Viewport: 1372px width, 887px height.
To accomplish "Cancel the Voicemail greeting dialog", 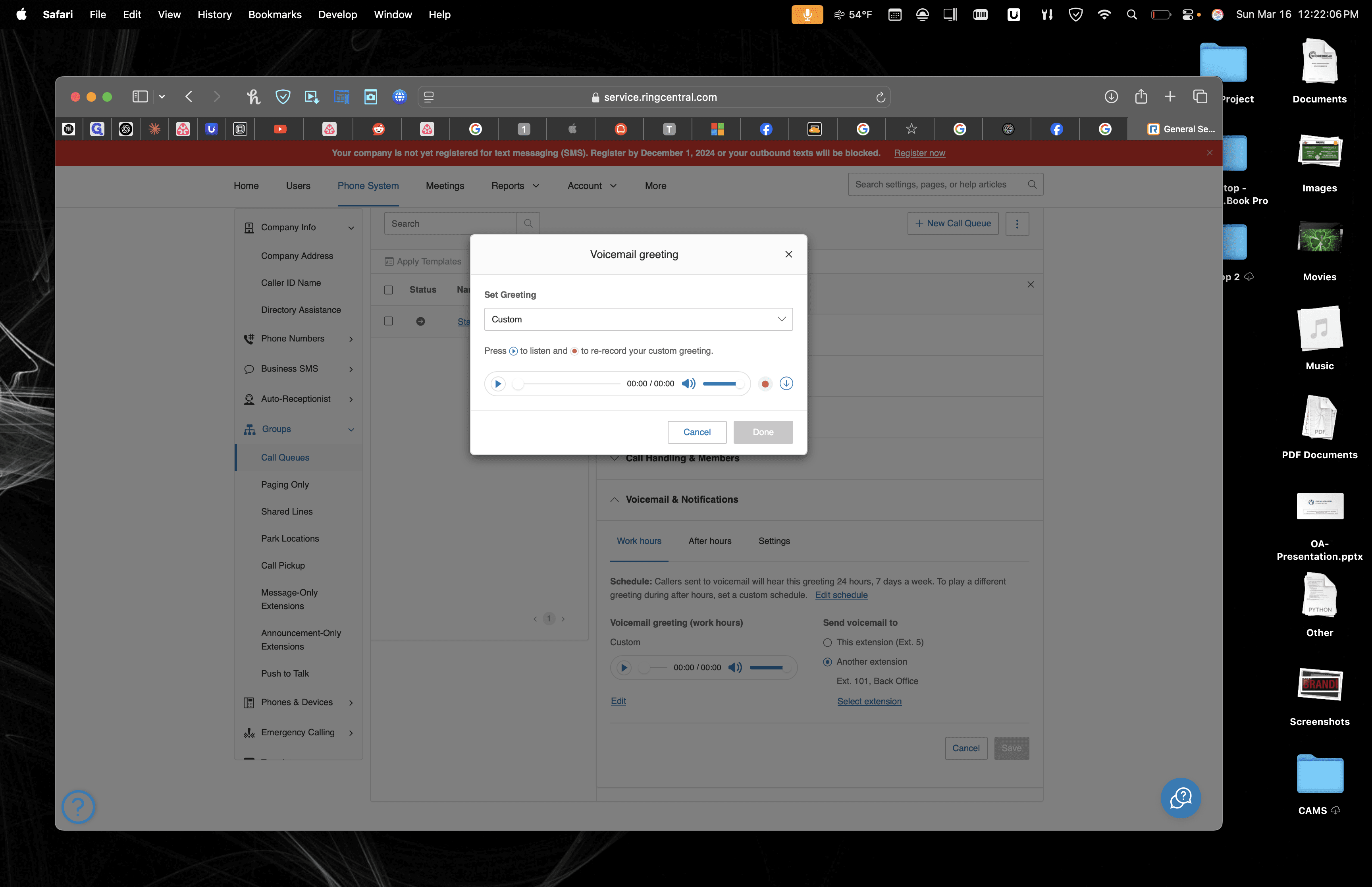I will [x=697, y=432].
